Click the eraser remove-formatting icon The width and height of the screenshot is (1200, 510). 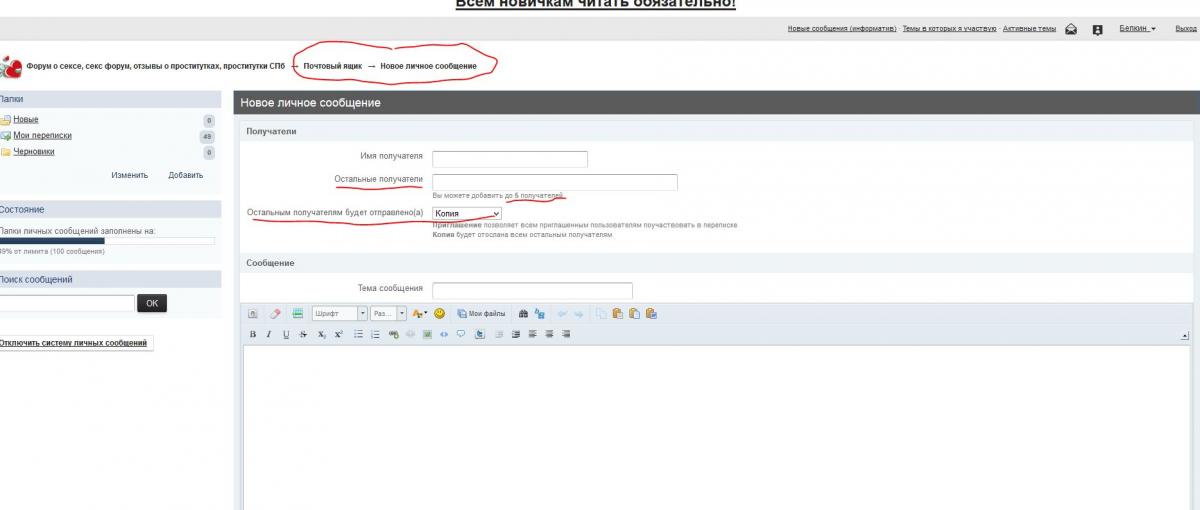[275, 313]
